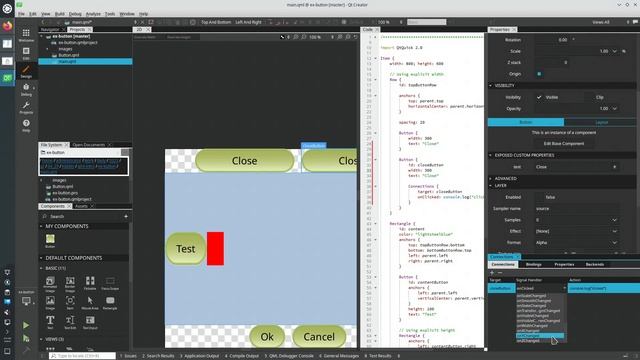Select the Flickable component
640x360 pixels.
(90, 283)
